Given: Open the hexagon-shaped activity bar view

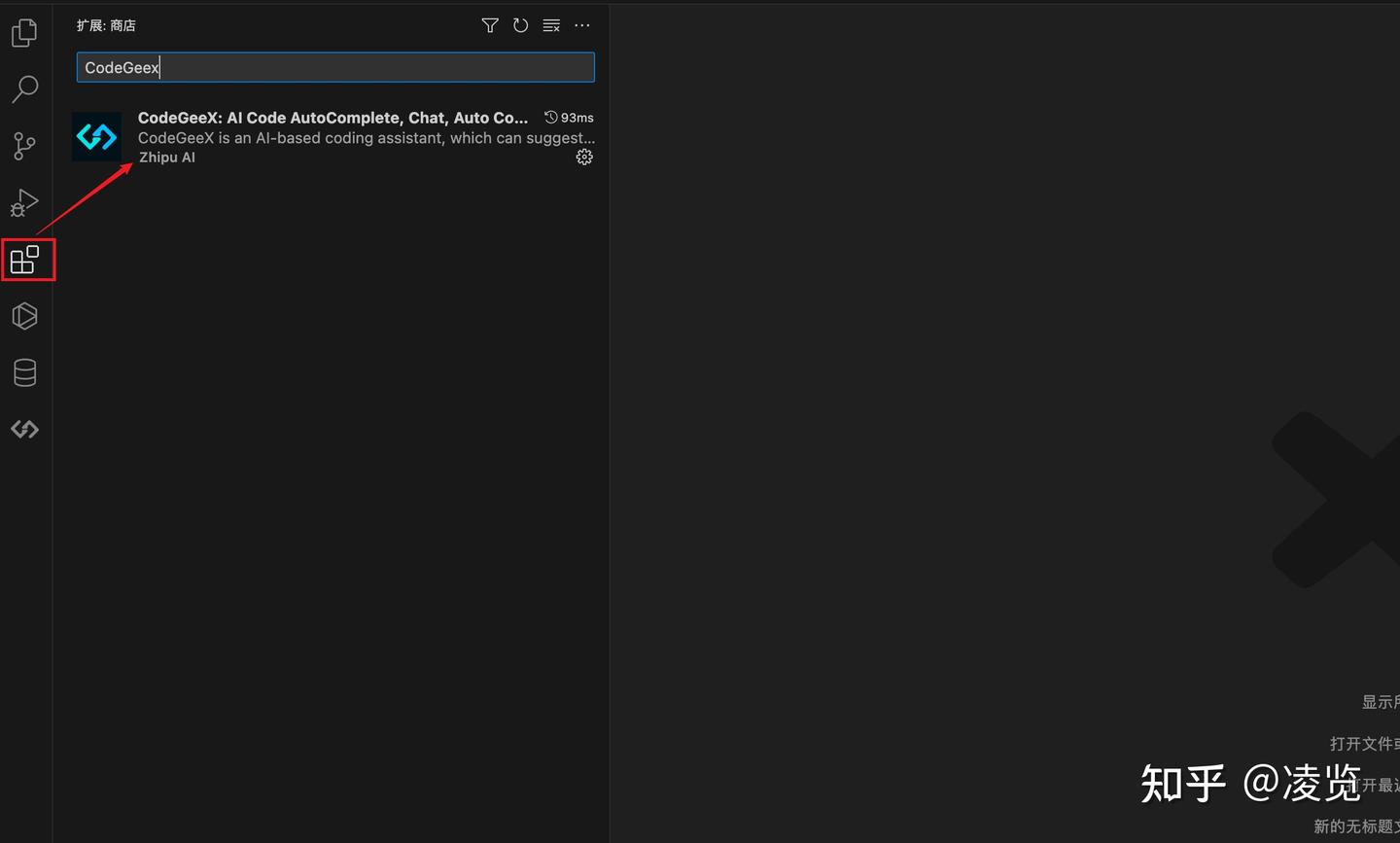Looking at the screenshot, I should pos(24,316).
